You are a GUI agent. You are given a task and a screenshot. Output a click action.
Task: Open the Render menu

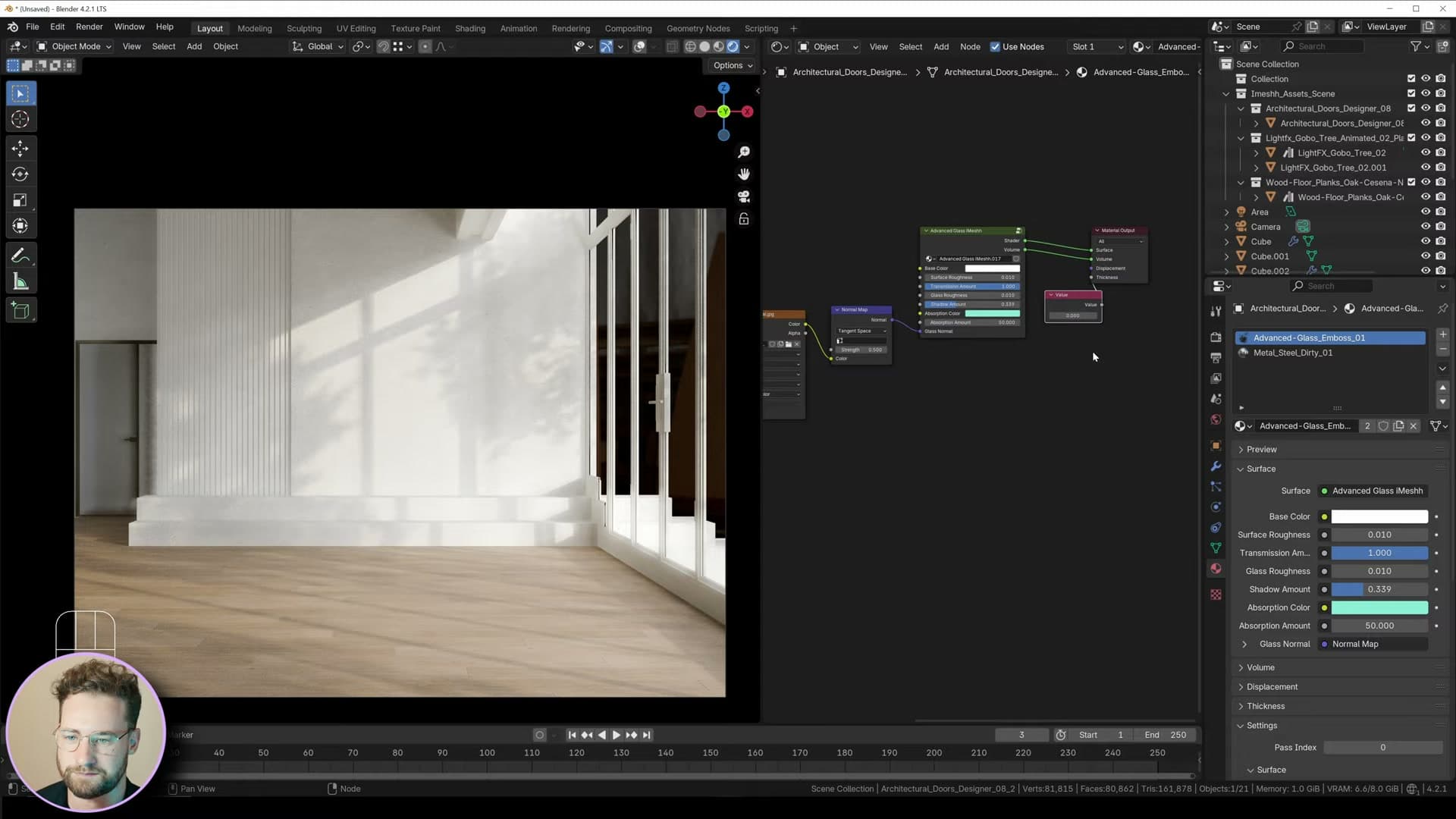click(x=89, y=27)
